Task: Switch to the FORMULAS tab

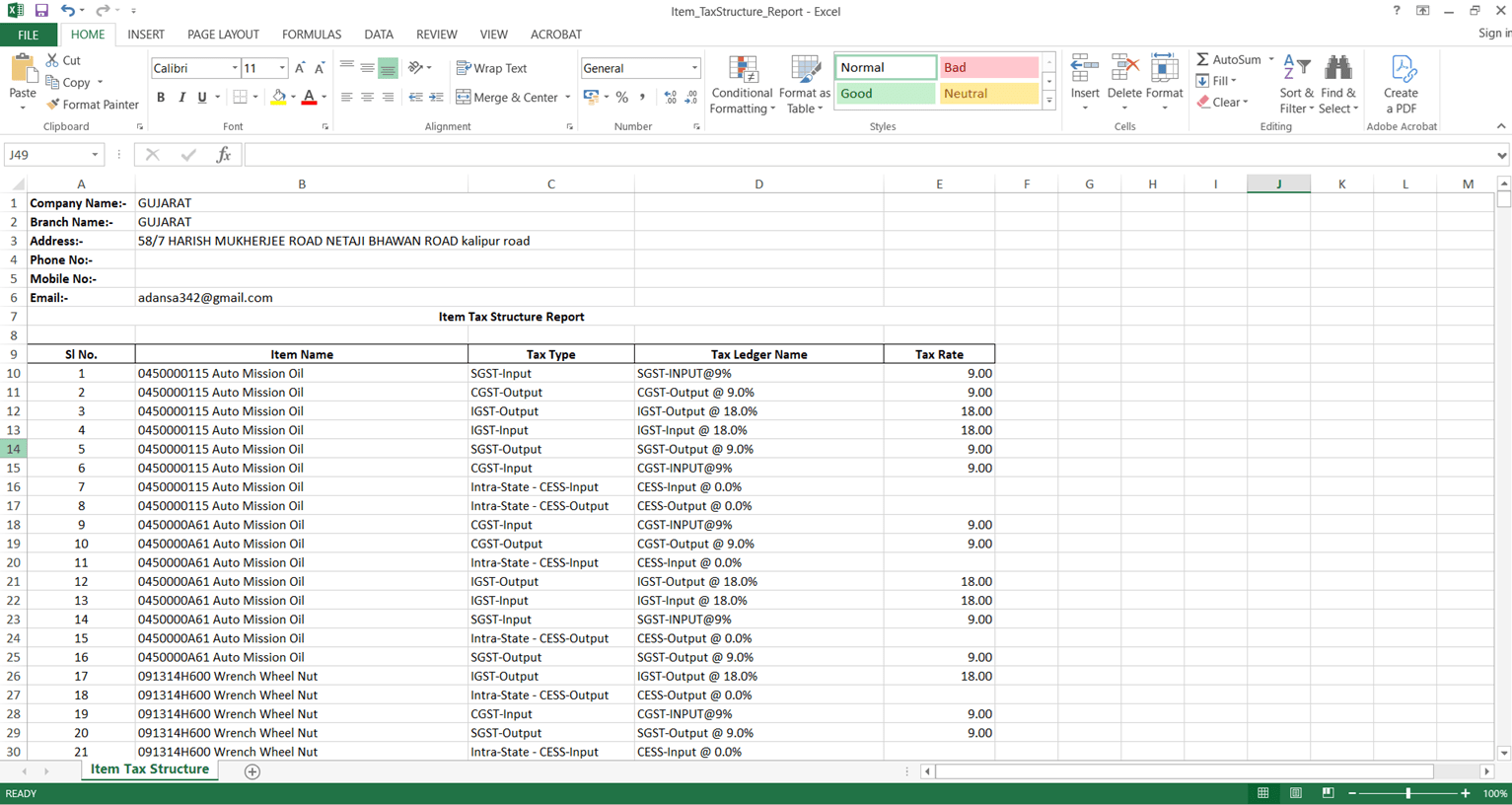Action: (x=312, y=35)
